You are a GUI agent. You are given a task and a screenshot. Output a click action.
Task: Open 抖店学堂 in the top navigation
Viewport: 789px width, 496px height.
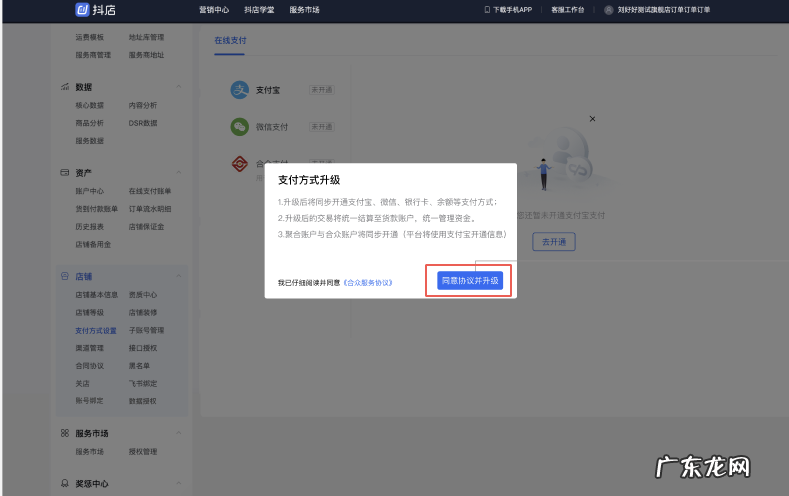[259, 10]
